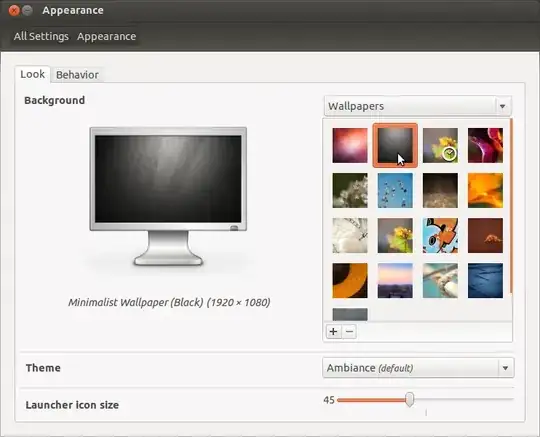Click the Appearance breadcrumb button
Screen dimensions: 540x437
(x=106, y=36)
